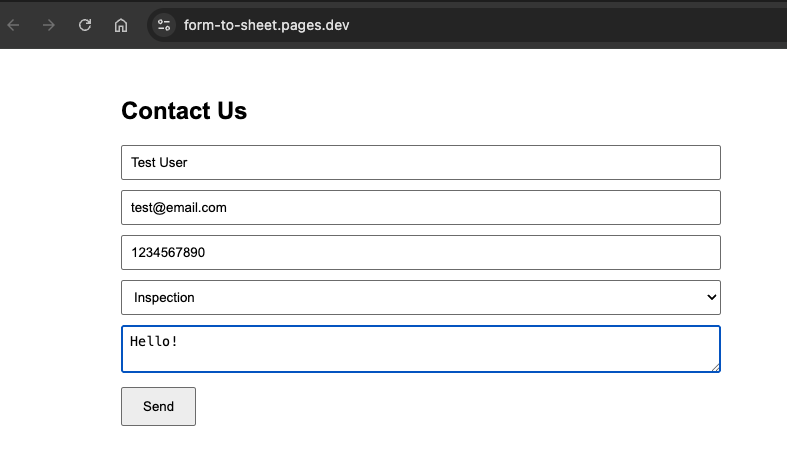Go to the browser Home page

[x=120, y=25]
